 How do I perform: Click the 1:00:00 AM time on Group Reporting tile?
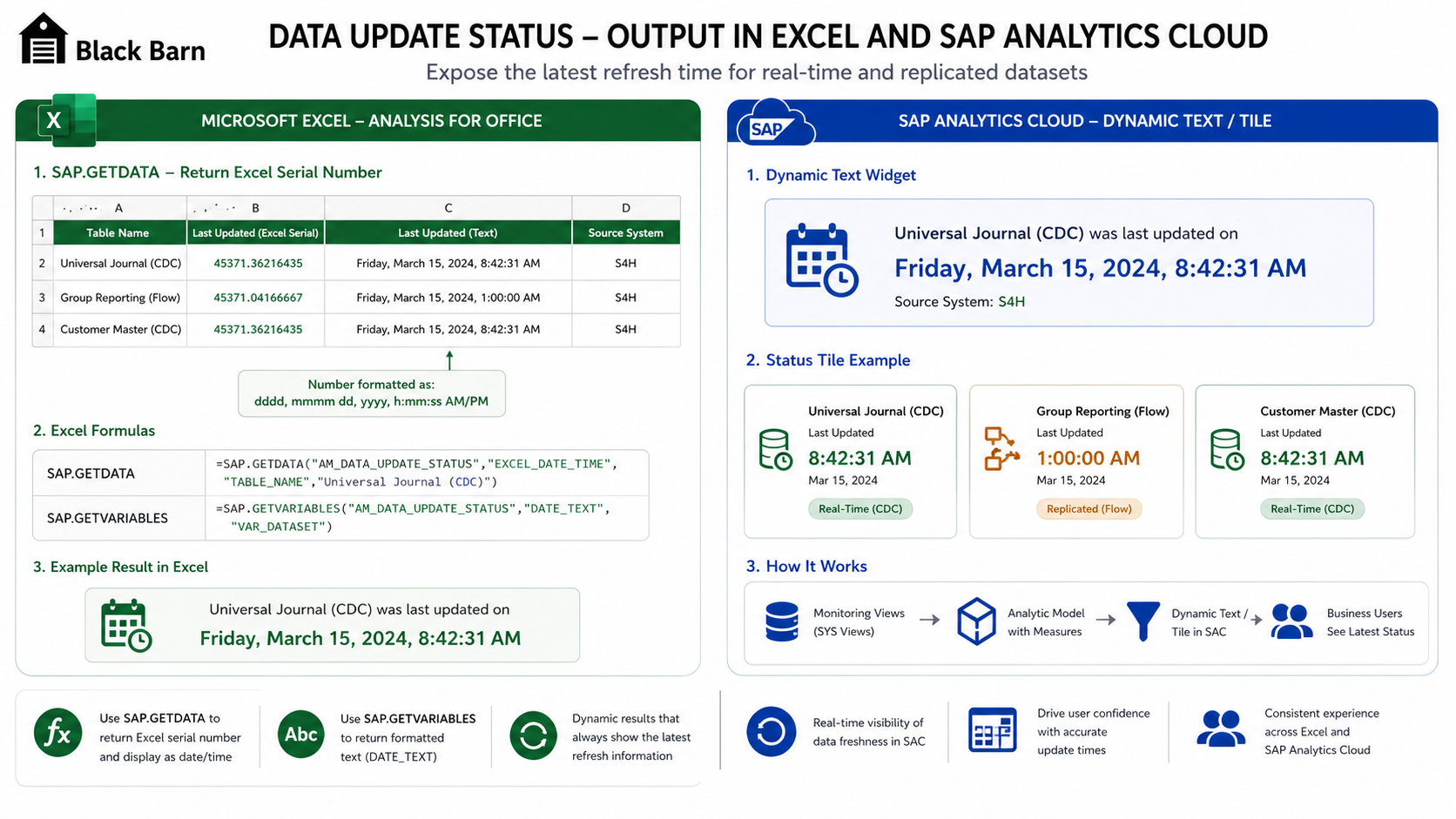point(1088,458)
